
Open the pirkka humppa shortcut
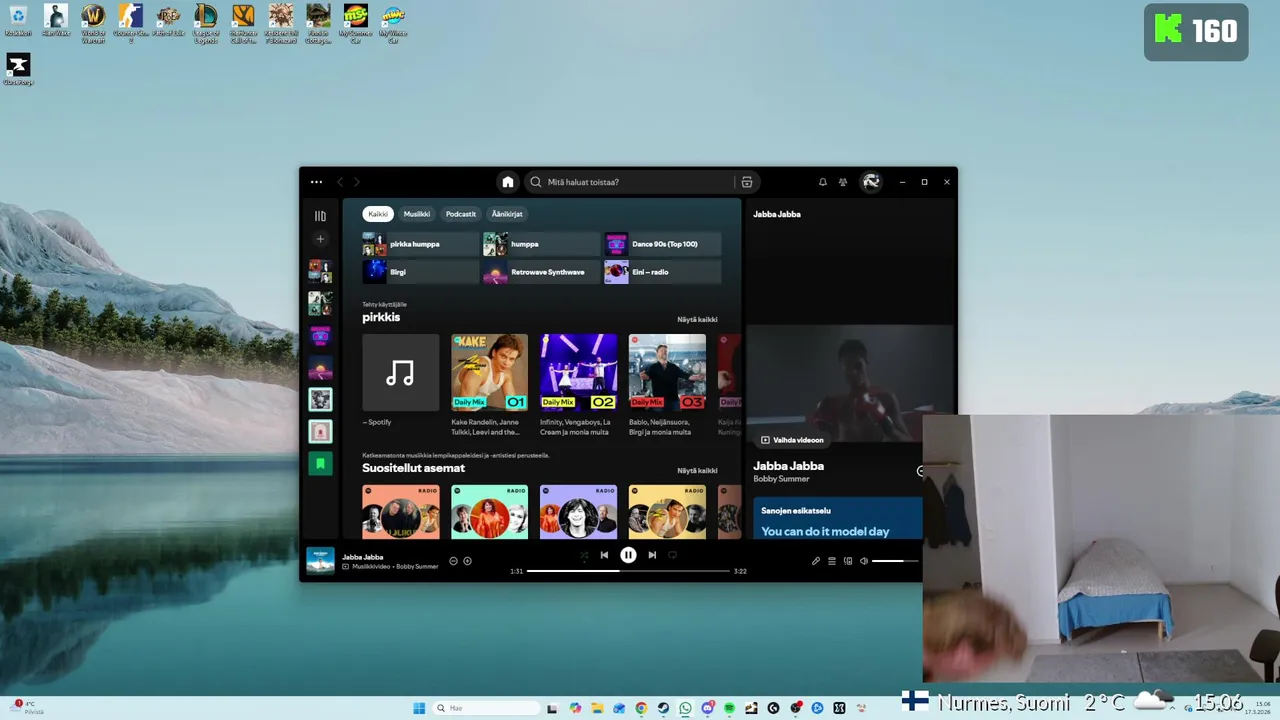[421, 244]
